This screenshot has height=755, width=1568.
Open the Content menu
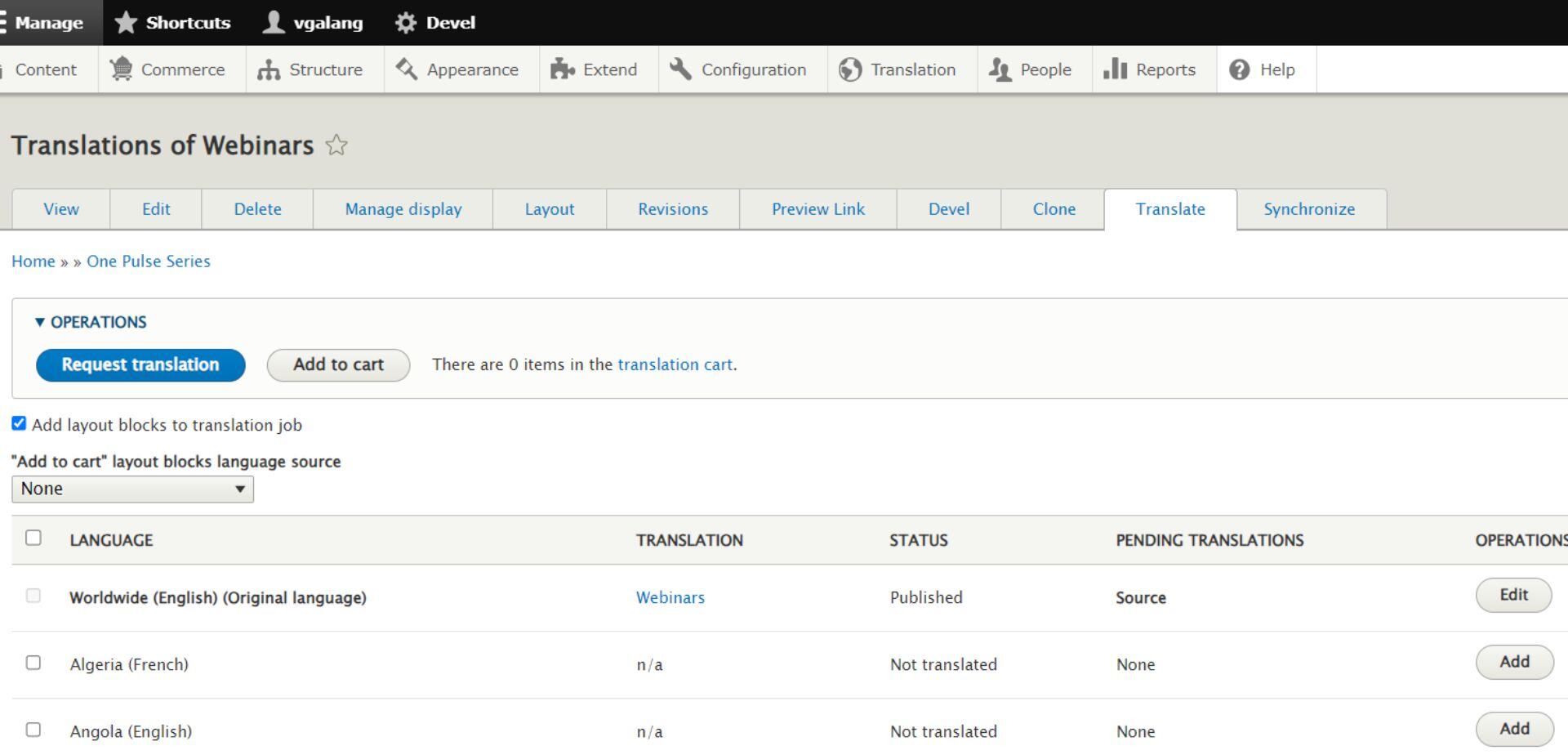click(x=45, y=69)
